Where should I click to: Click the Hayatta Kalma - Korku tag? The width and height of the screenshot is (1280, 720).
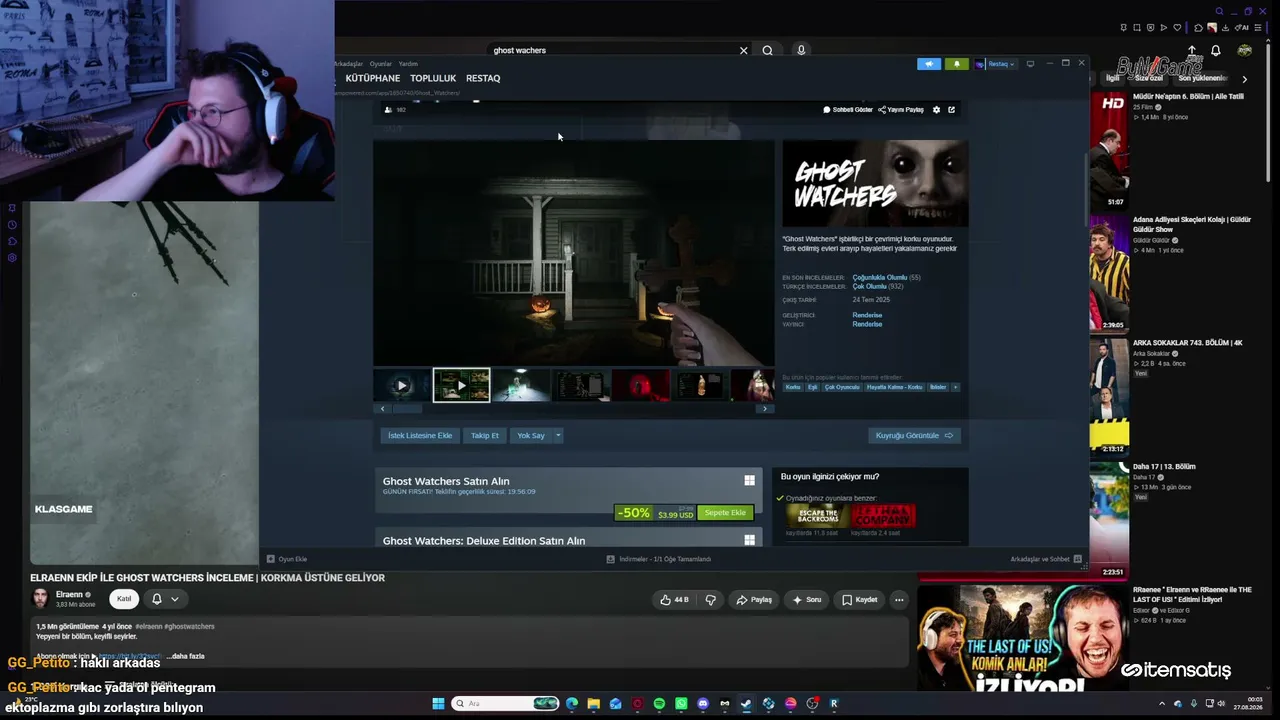[x=894, y=387]
